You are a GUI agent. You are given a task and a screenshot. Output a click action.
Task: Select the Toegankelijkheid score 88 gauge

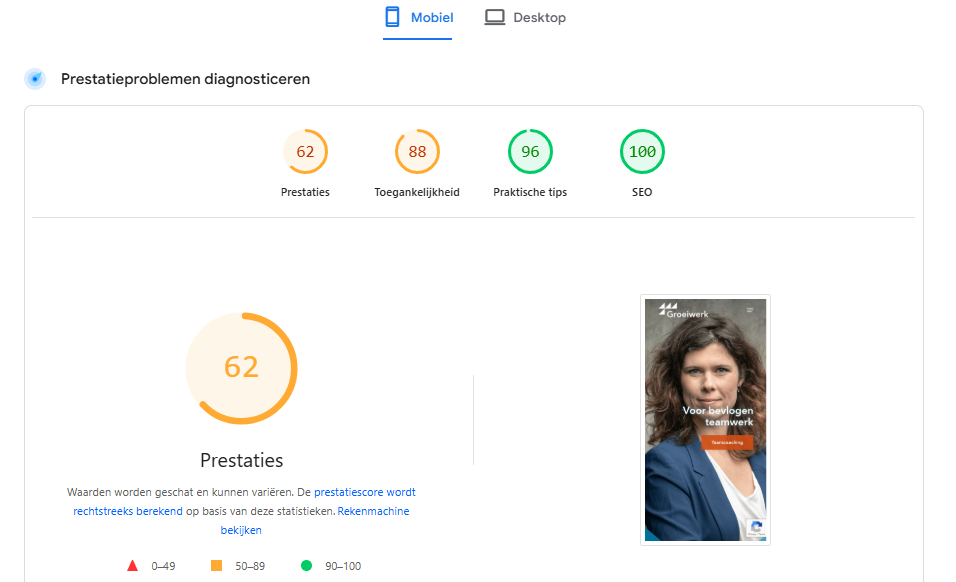(x=417, y=153)
